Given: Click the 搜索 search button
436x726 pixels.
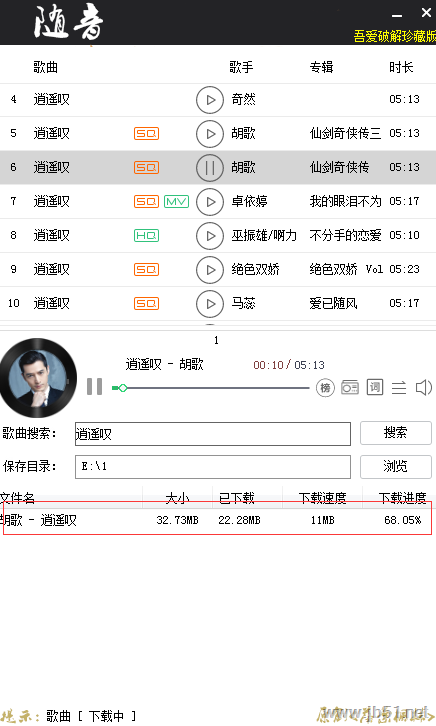Looking at the screenshot, I should tap(396, 433).
